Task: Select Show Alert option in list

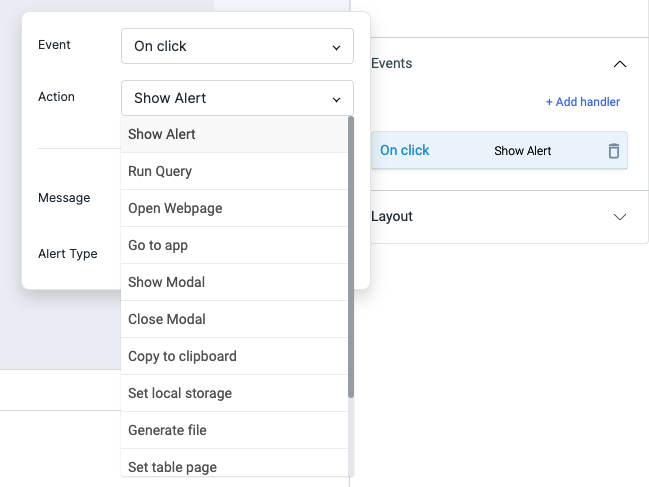Action: [x=162, y=134]
